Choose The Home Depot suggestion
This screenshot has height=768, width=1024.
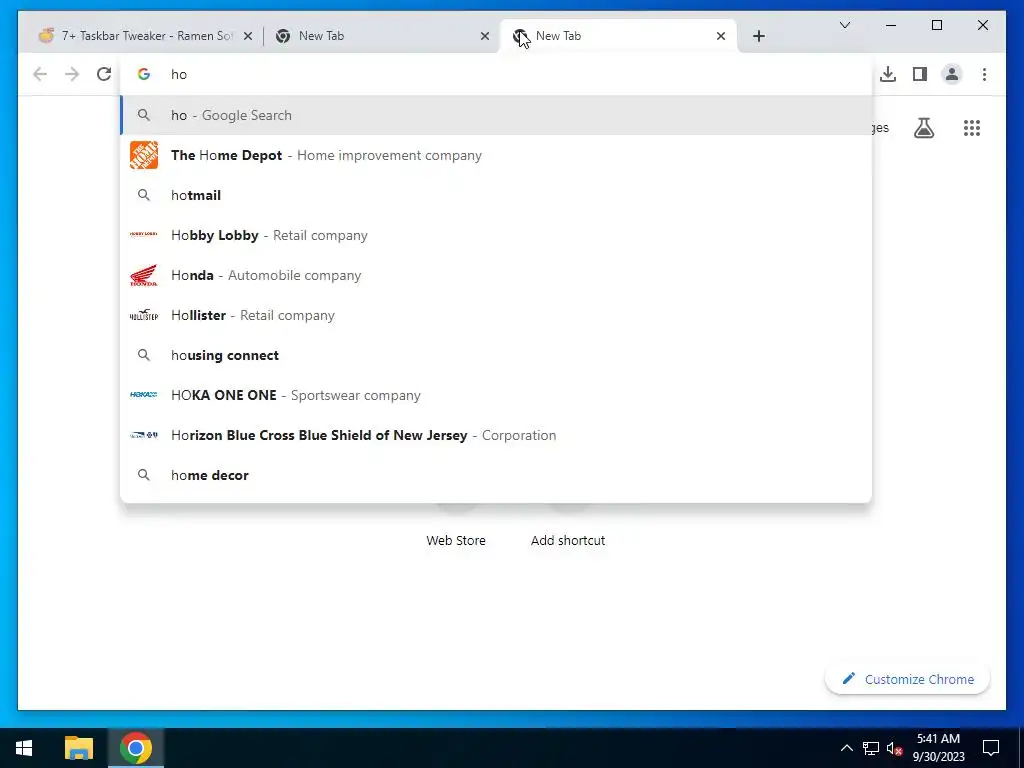pos(496,155)
